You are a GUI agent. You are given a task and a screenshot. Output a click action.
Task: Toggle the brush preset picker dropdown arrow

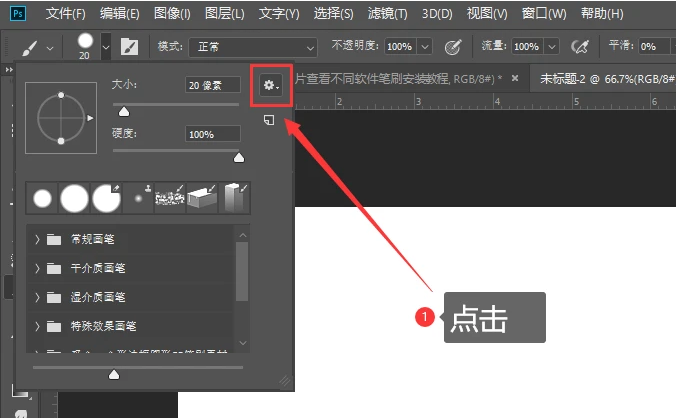pyautogui.click(x=106, y=47)
